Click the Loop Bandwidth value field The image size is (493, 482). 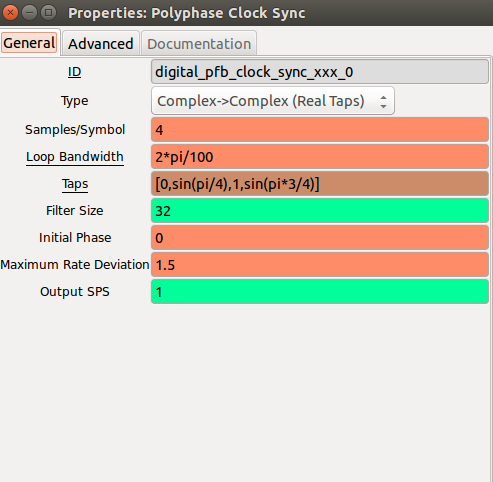pyautogui.click(x=320, y=157)
